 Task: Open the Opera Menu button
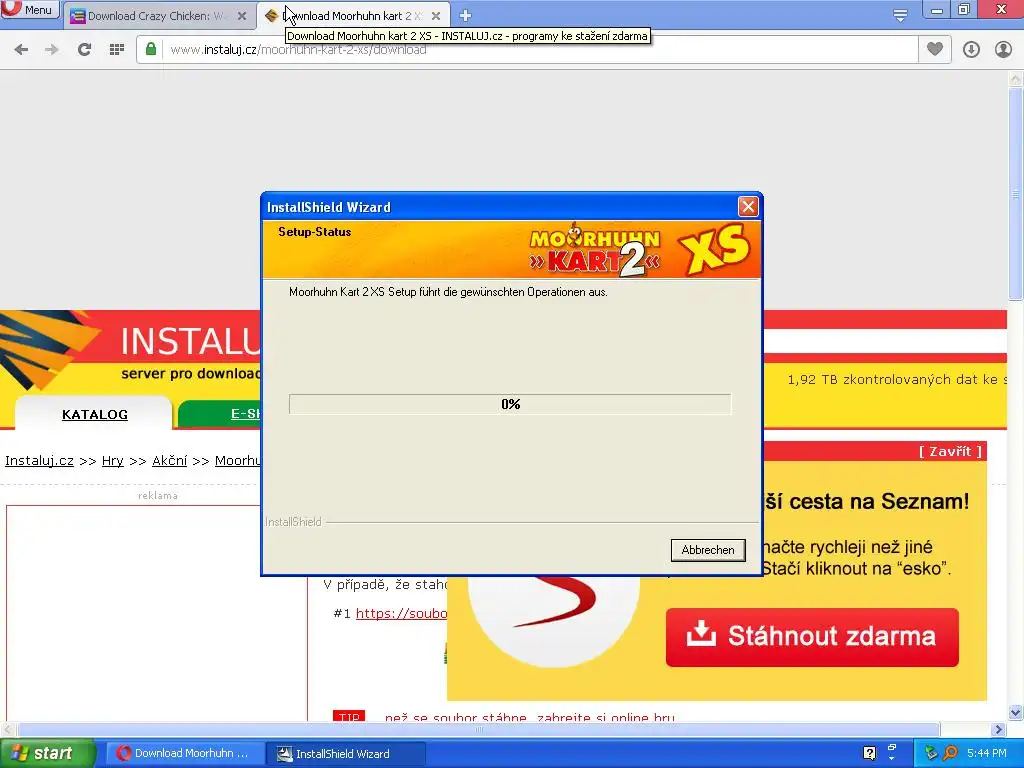click(29, 9)
